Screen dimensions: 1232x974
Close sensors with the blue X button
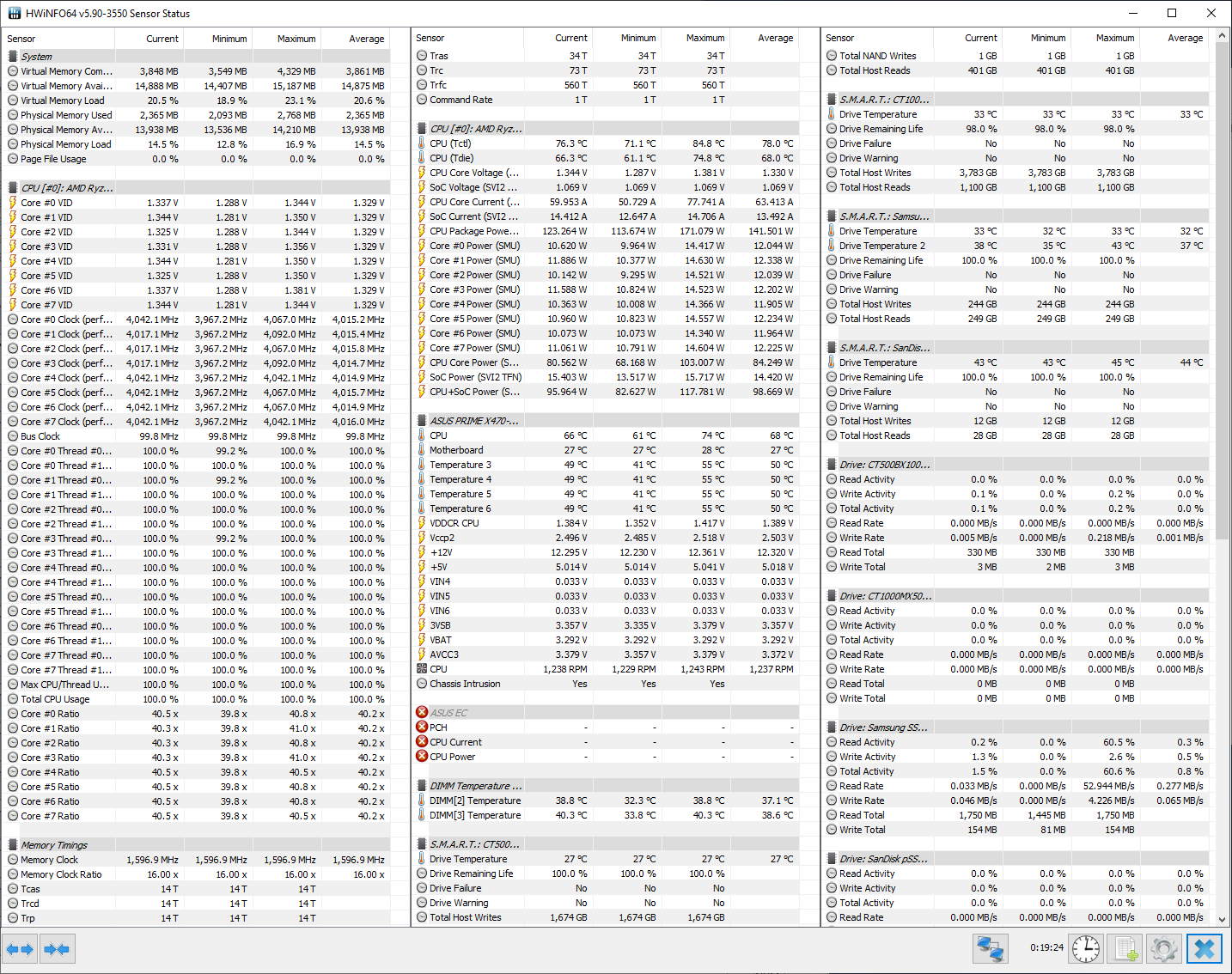[x=1205, y=949]
